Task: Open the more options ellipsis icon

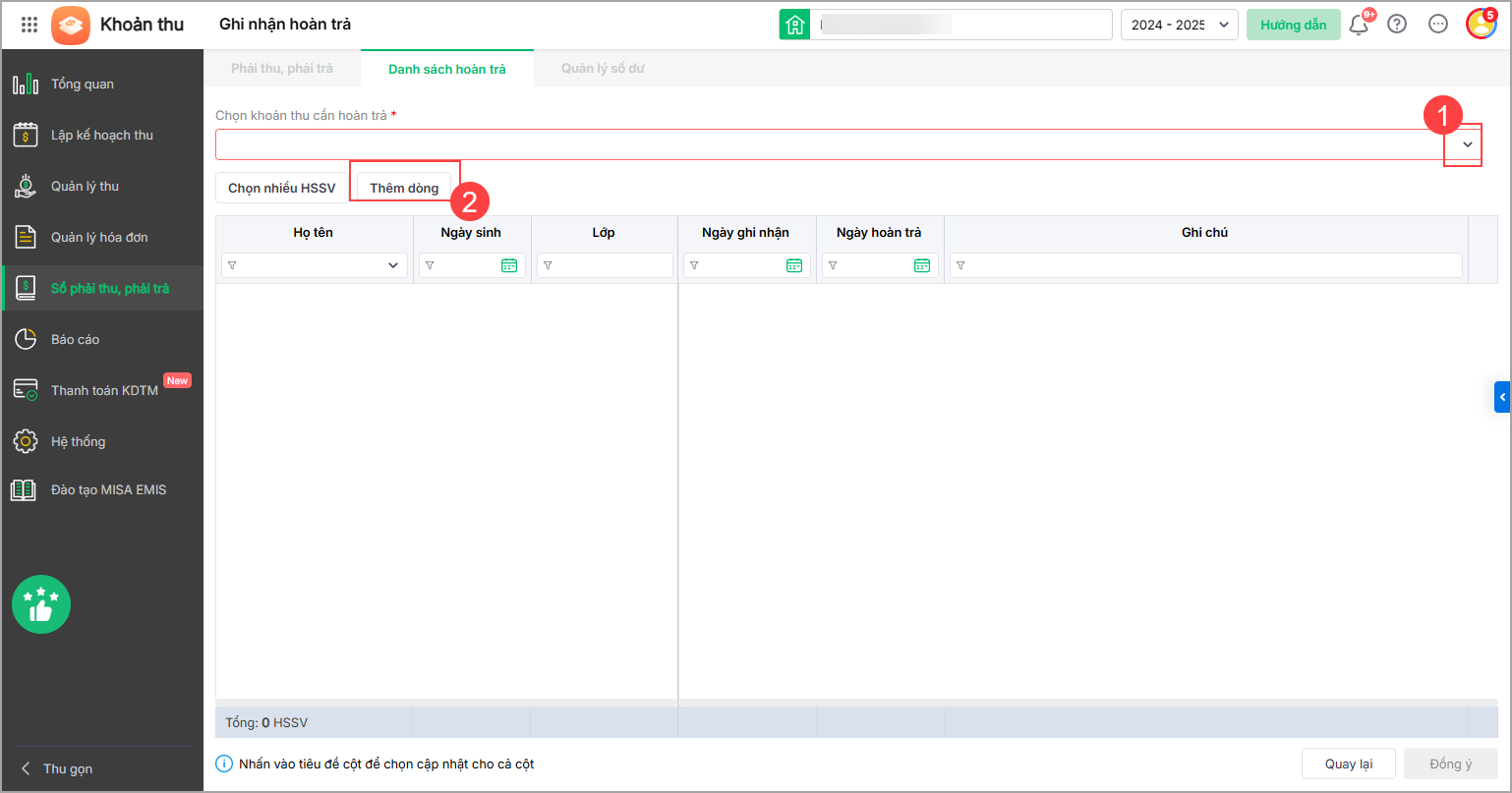Action: click(x=1438, y=25)
